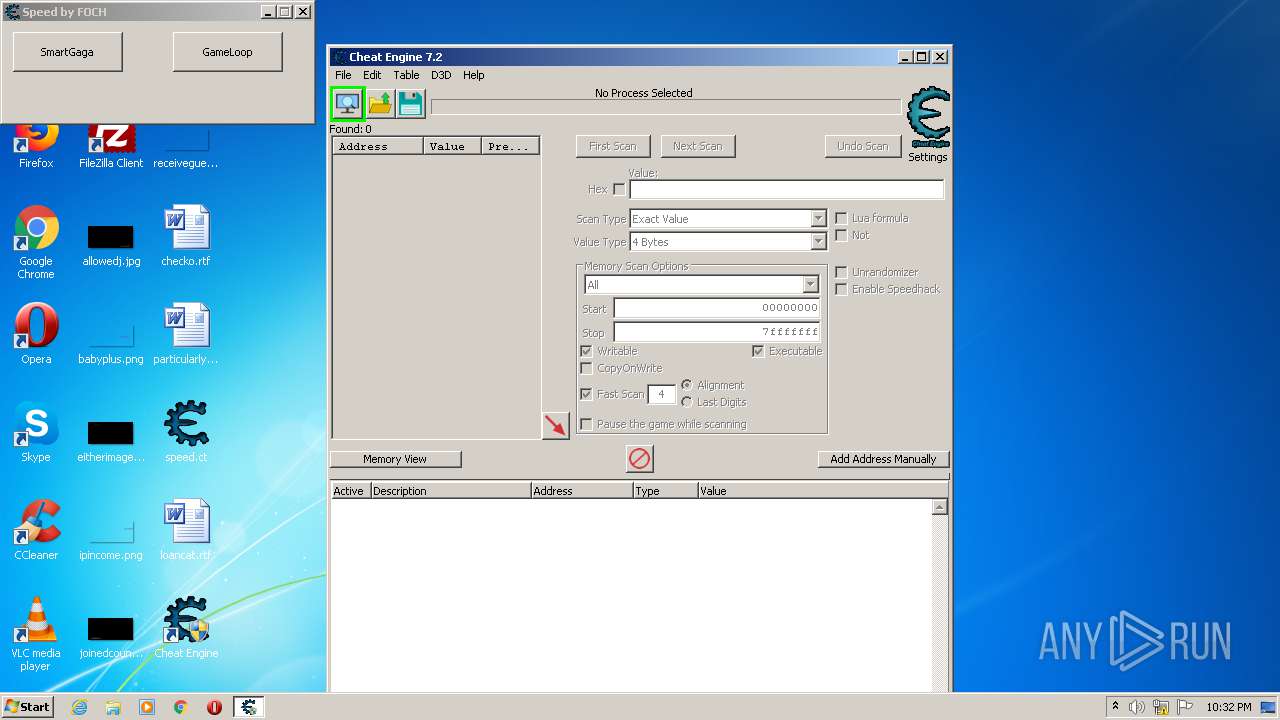Open the File menu
The image size is (1280, 720).
pyautogui.click(x=343, y=75)
